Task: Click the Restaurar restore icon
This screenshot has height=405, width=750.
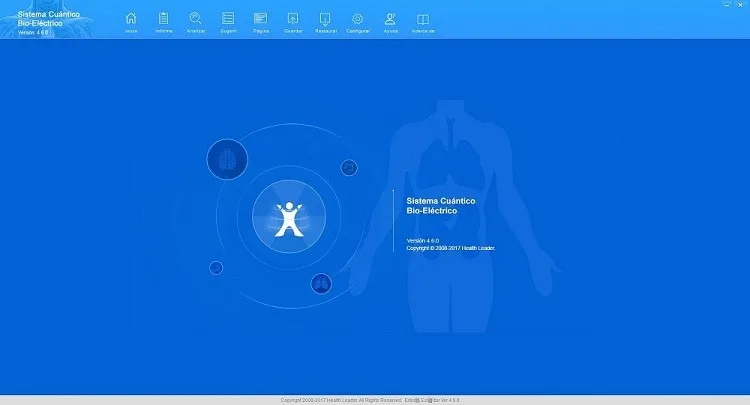Action: 326,22
